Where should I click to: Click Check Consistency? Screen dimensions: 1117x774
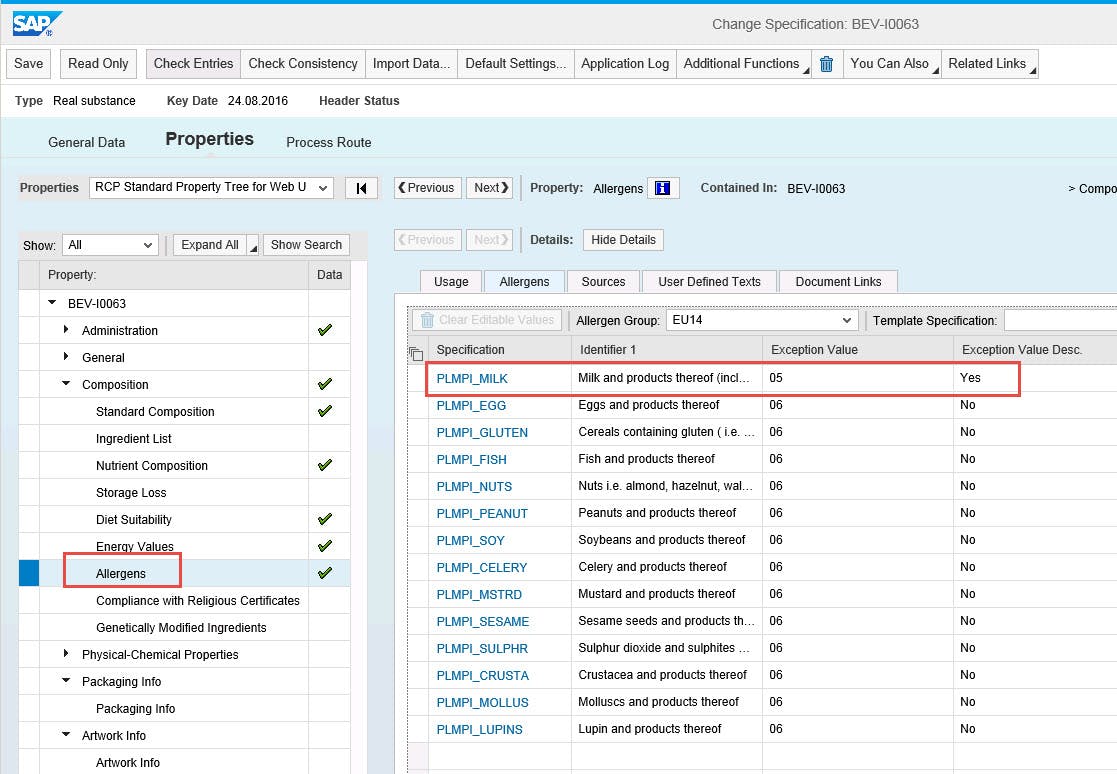(303, 63)
